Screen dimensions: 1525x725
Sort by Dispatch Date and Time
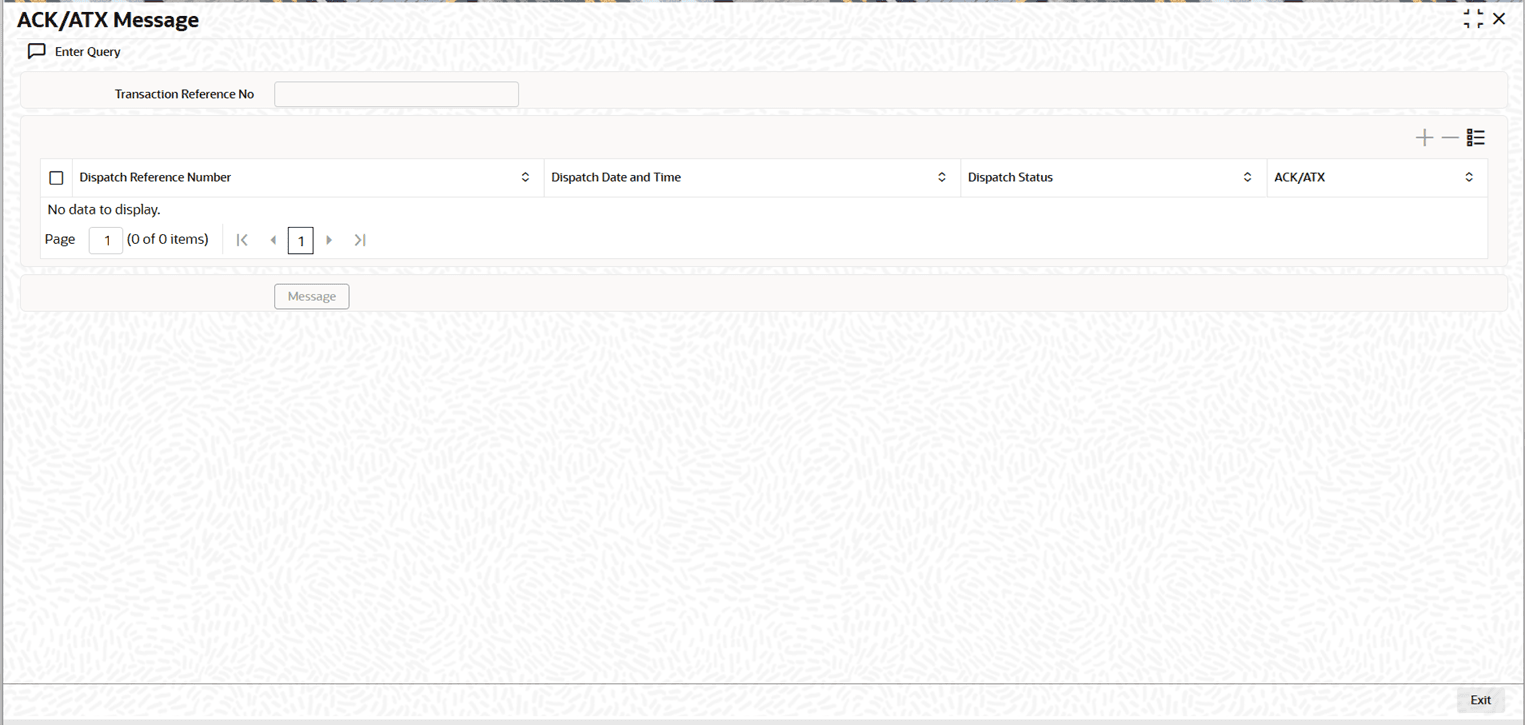coord(941,177)
